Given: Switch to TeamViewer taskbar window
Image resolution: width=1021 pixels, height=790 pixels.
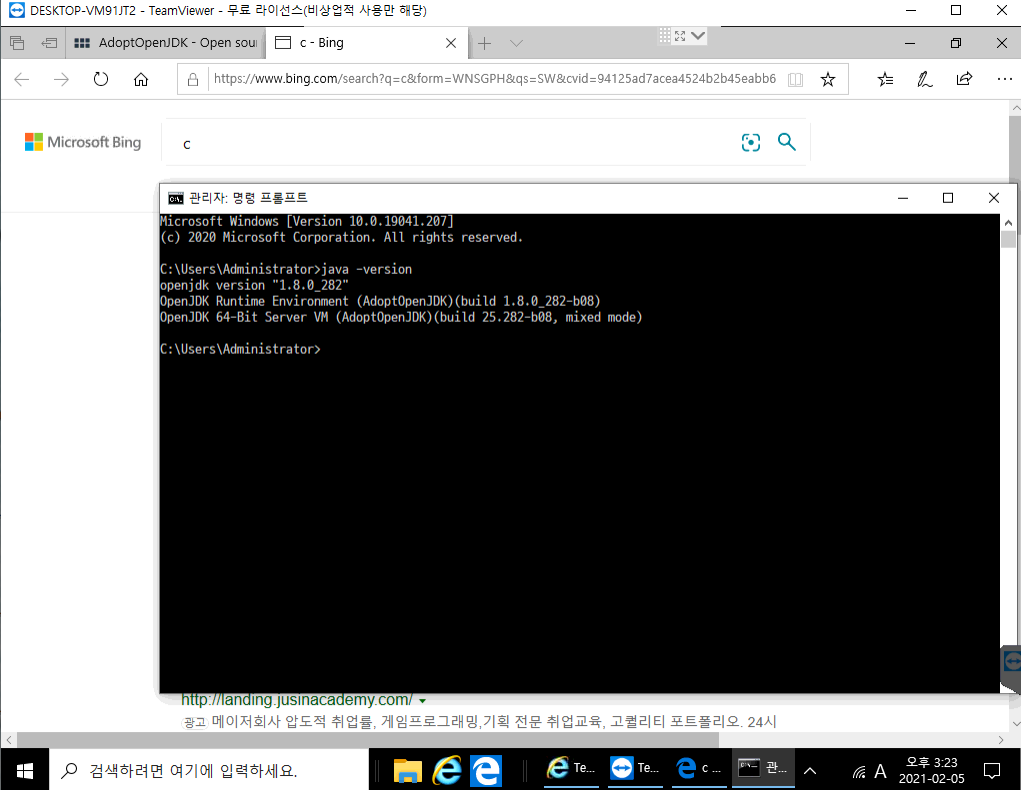Looking at the screenshot, I should point(636,769).
